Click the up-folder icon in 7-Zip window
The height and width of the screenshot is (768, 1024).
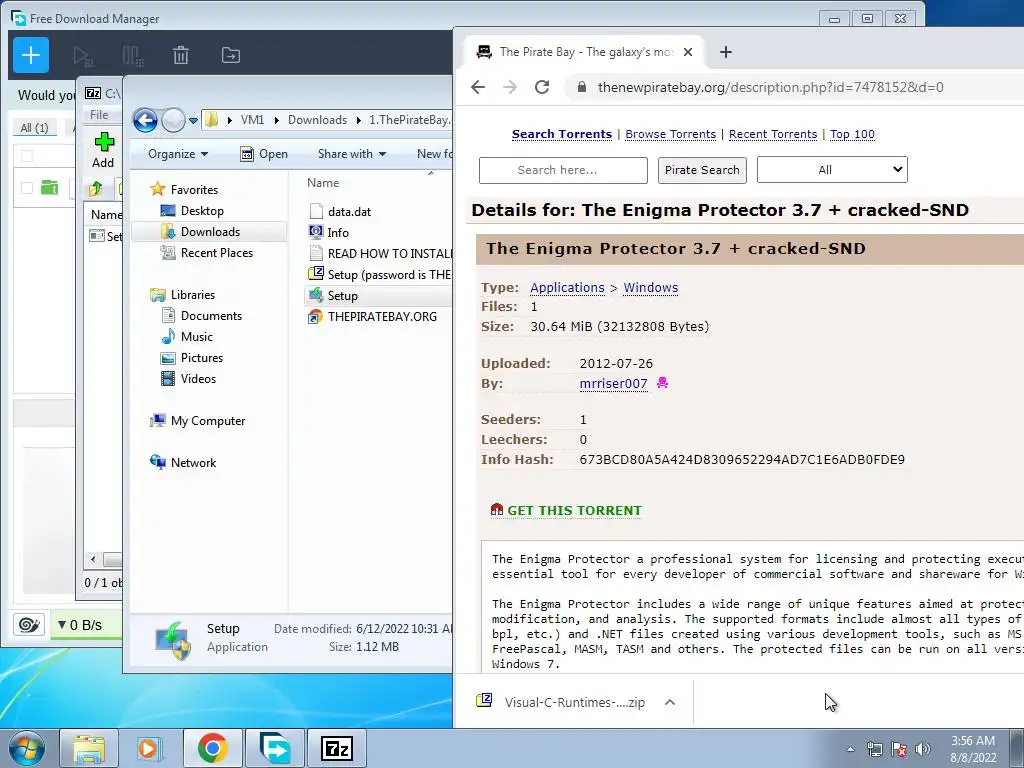click(x=96, y=189)
